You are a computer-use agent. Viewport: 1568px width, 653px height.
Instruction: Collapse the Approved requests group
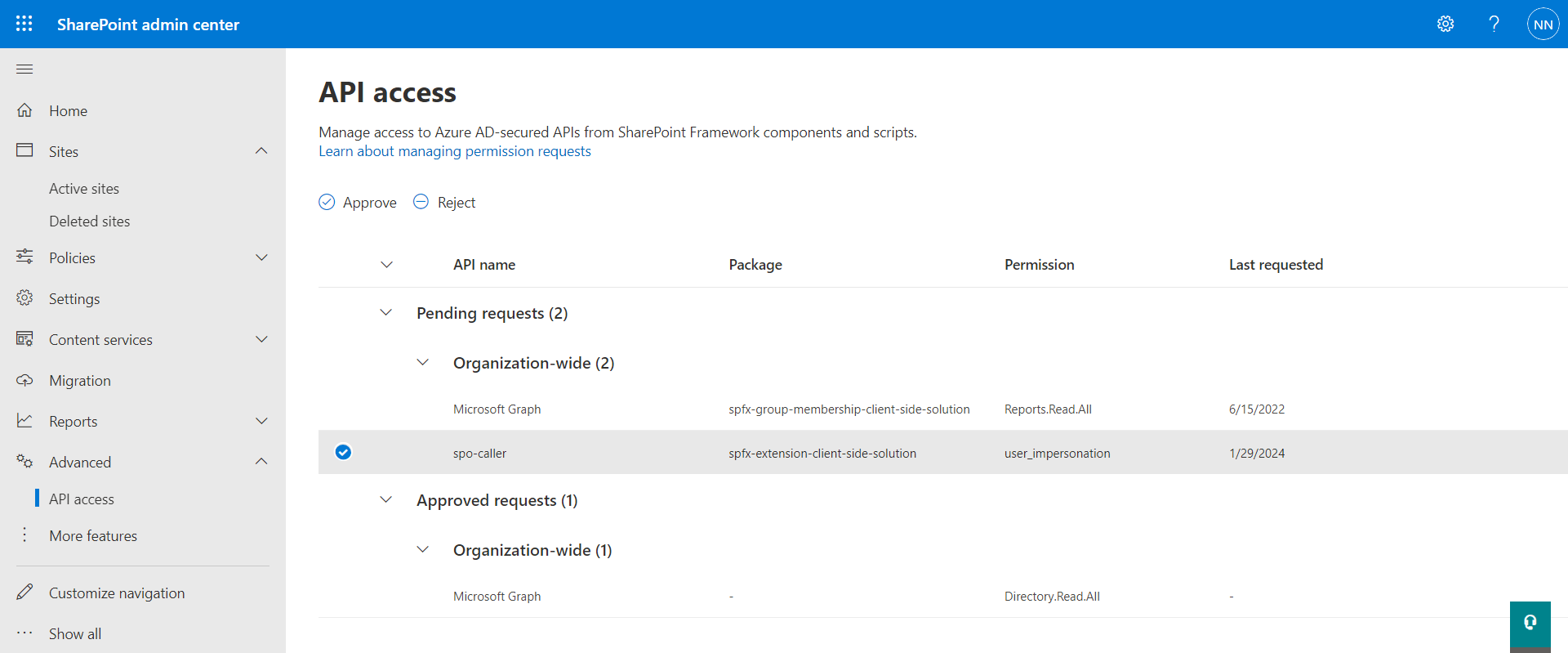[386, 500]
